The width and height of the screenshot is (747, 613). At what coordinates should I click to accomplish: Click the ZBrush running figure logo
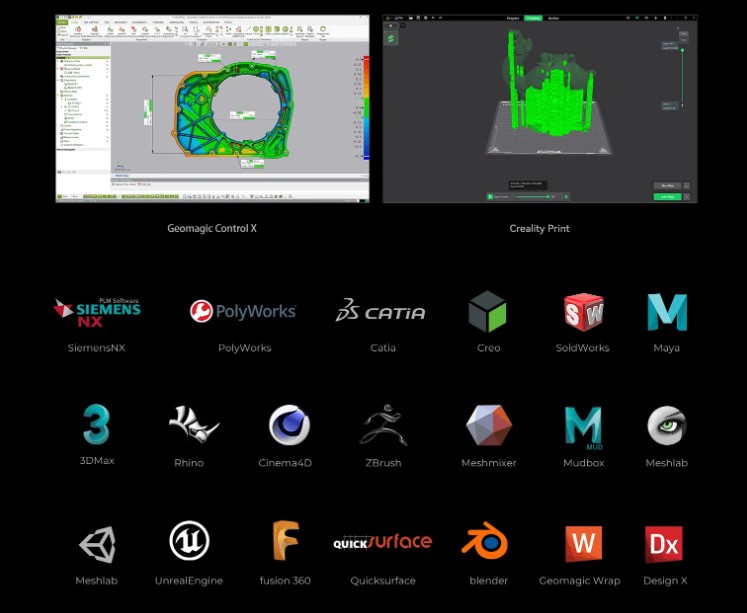384,425
